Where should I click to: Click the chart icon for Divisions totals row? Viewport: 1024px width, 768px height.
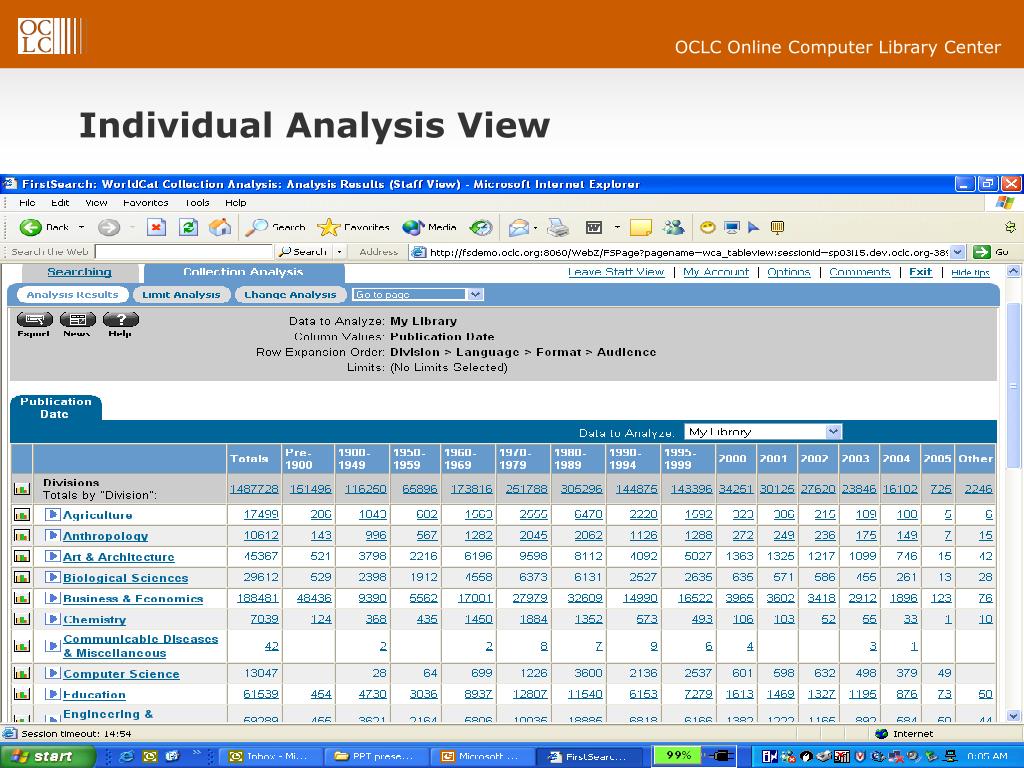22,488
